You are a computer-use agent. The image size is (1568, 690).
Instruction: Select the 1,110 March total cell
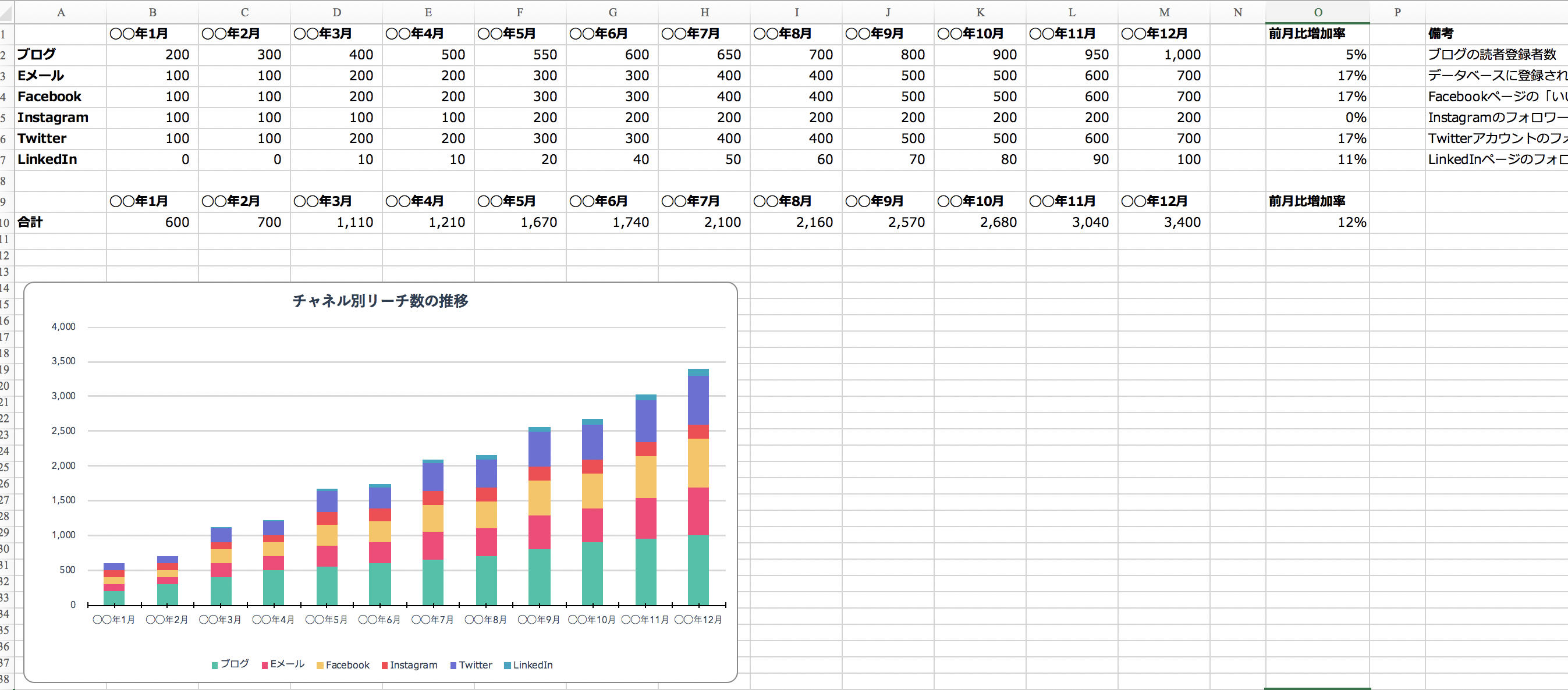pos(336,223)
